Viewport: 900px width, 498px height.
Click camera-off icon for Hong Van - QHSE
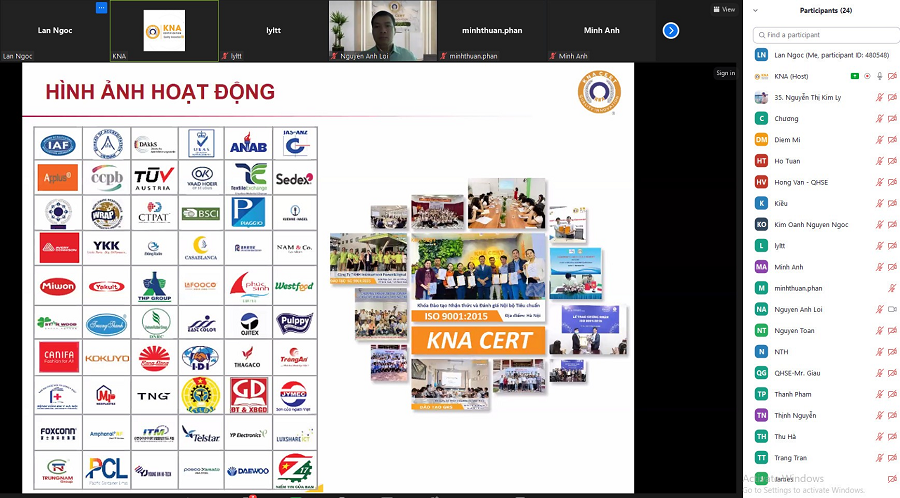pyautogui.click(x=892, y=182)
